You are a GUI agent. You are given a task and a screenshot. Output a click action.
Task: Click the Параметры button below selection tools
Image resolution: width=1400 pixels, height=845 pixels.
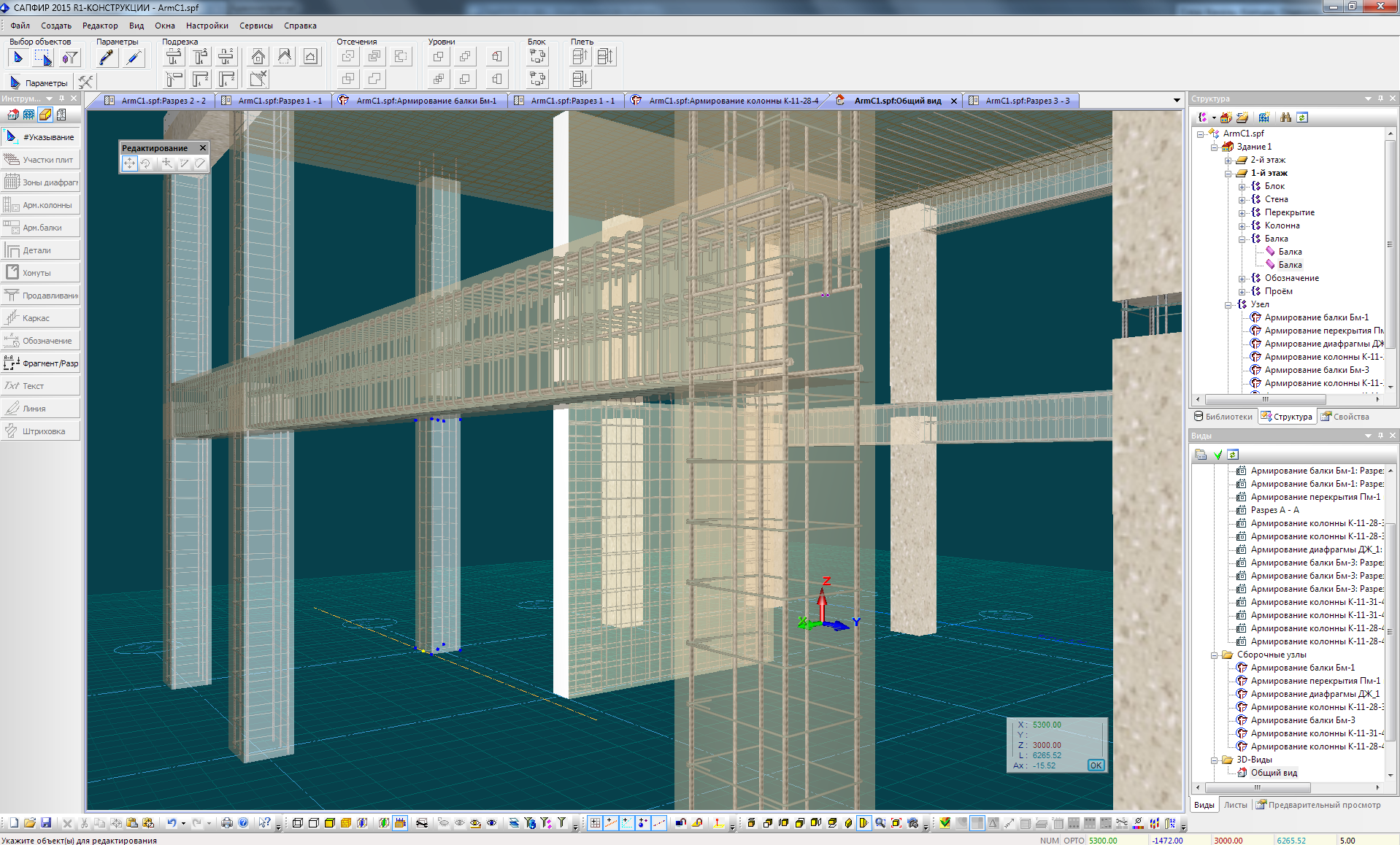click(x=39, y=82)
